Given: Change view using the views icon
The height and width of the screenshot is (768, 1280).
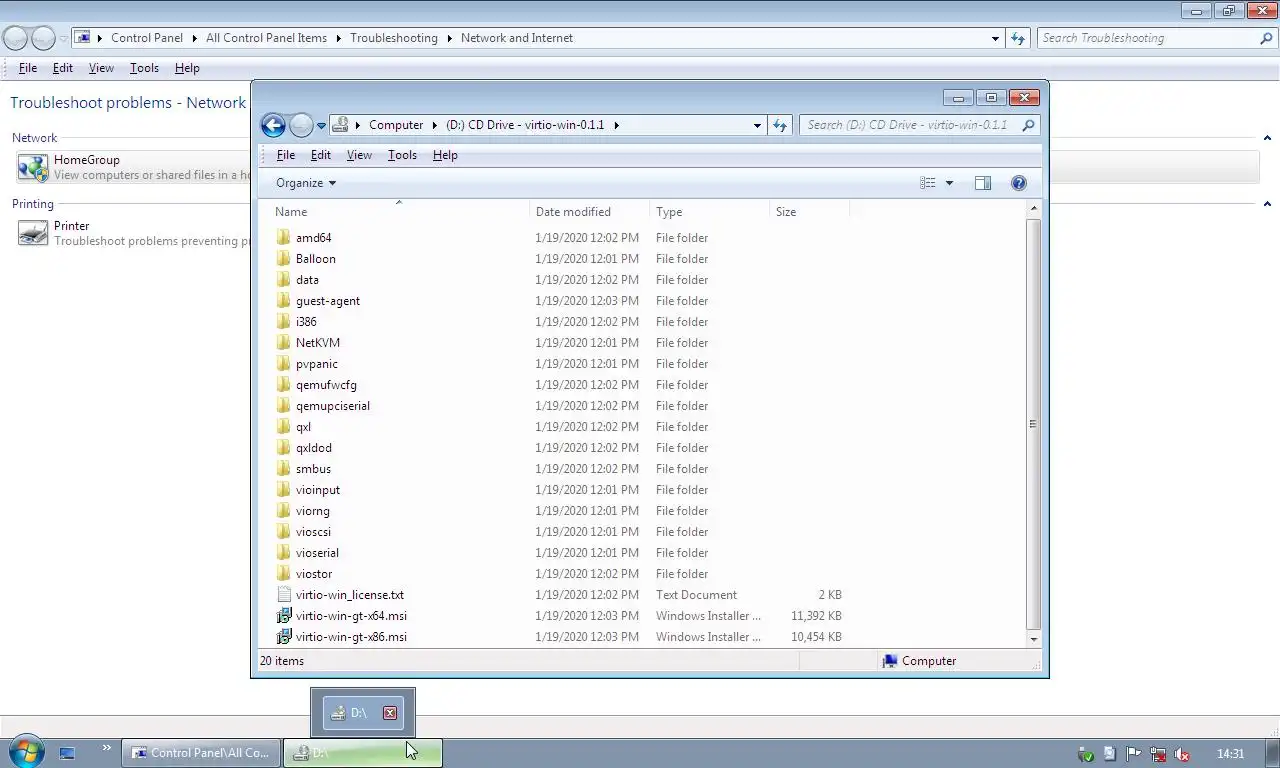Looking at the screenshot, I should click(928, 183).
